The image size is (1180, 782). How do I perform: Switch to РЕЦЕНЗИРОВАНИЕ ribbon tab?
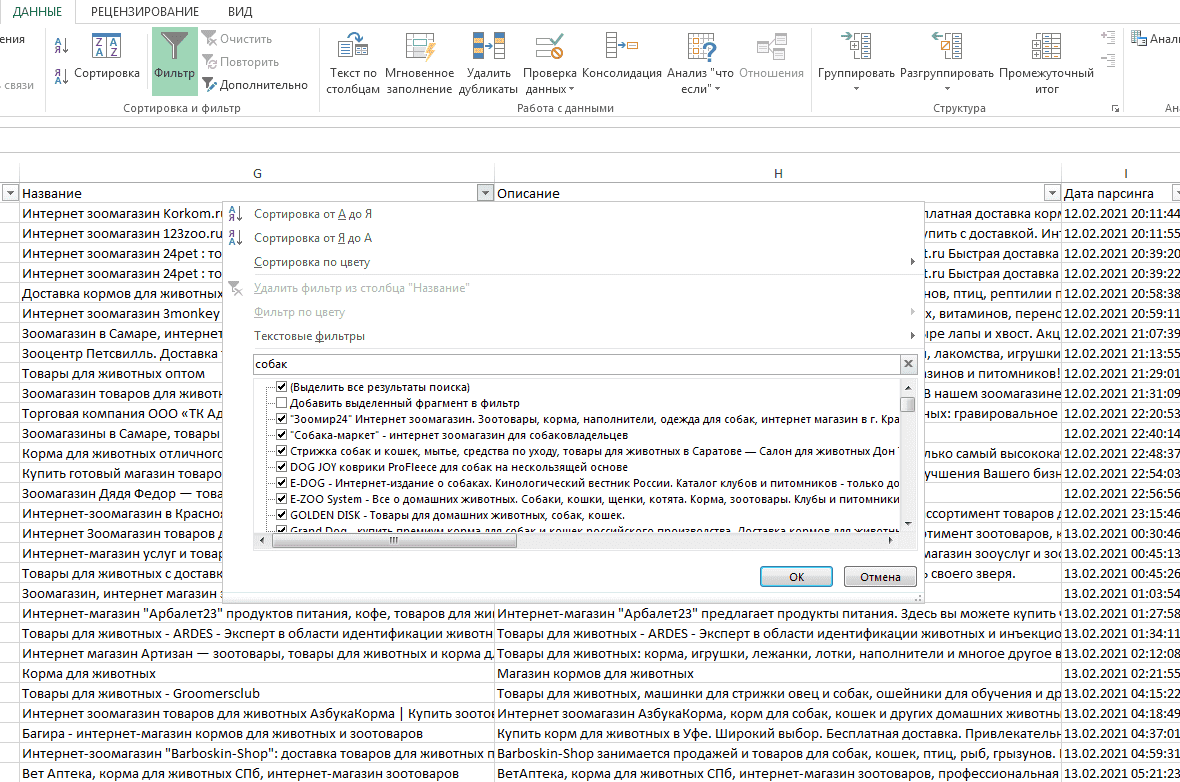click(144, 11)
